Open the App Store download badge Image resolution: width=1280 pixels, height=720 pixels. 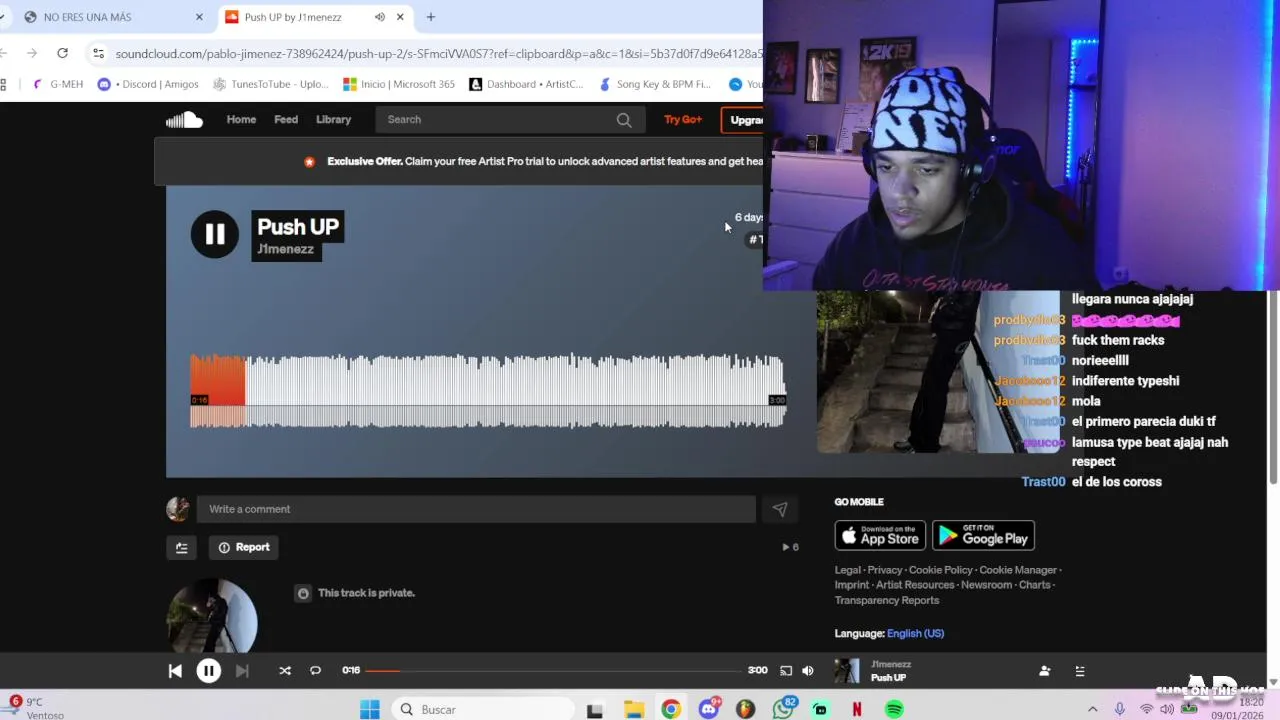(x=880, y=535)
